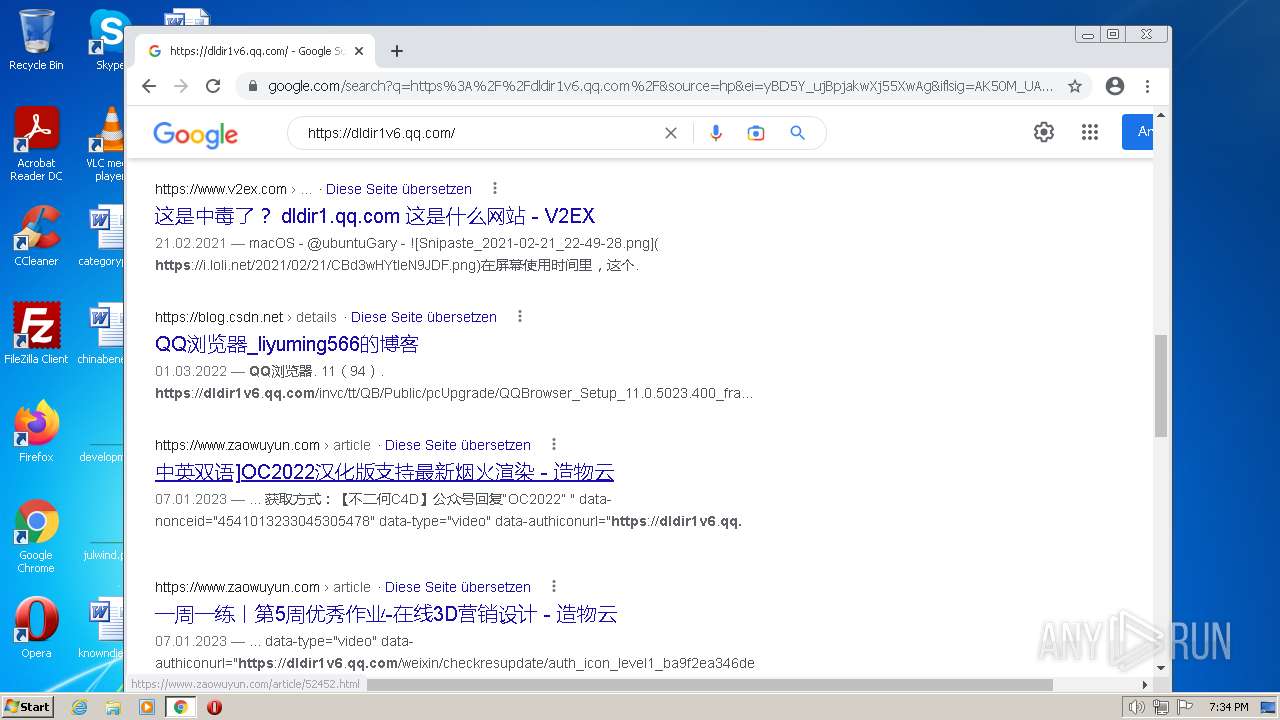The width and height of the screenshot is (1280, 720).
Task: Click the https://www.v2ex.com result URL
Action: point(221,189)
